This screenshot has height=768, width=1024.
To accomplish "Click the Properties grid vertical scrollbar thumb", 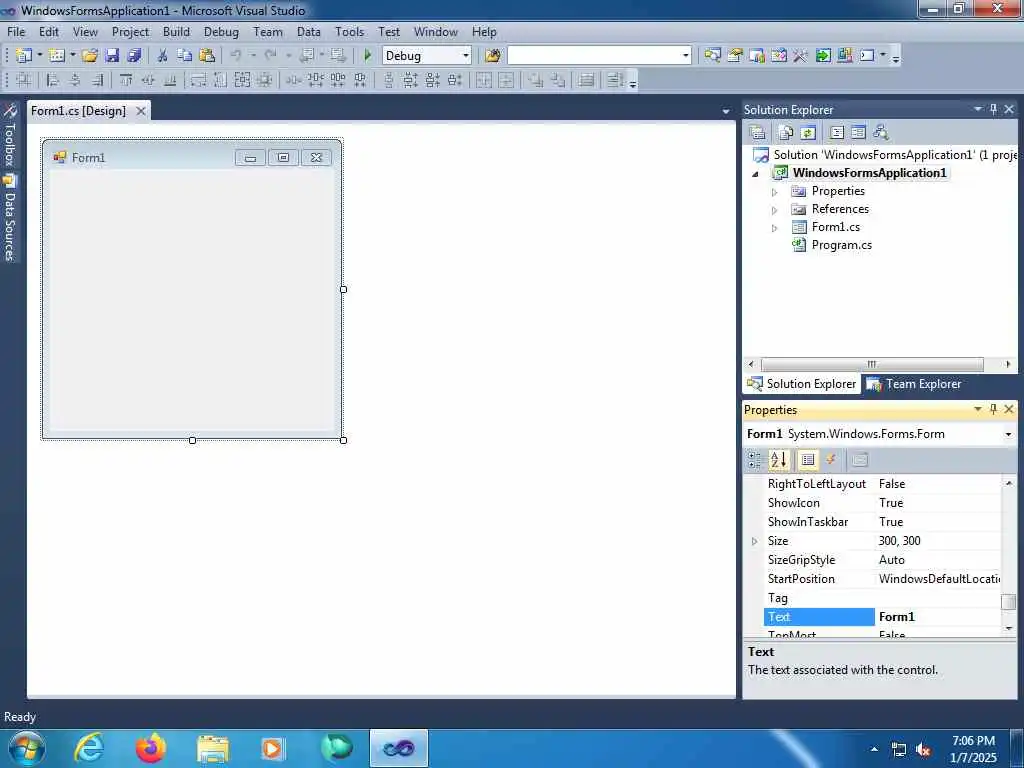I will (1008, 601).
